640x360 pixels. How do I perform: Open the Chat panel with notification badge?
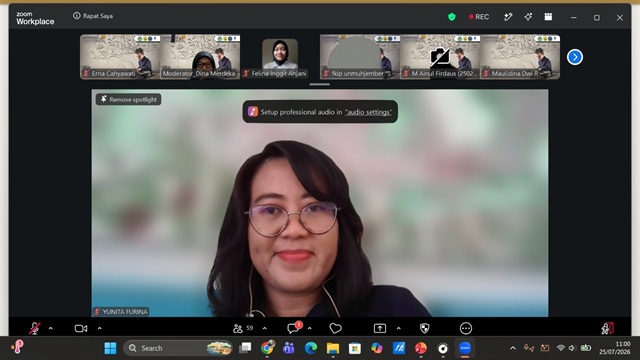click(294, 327)
